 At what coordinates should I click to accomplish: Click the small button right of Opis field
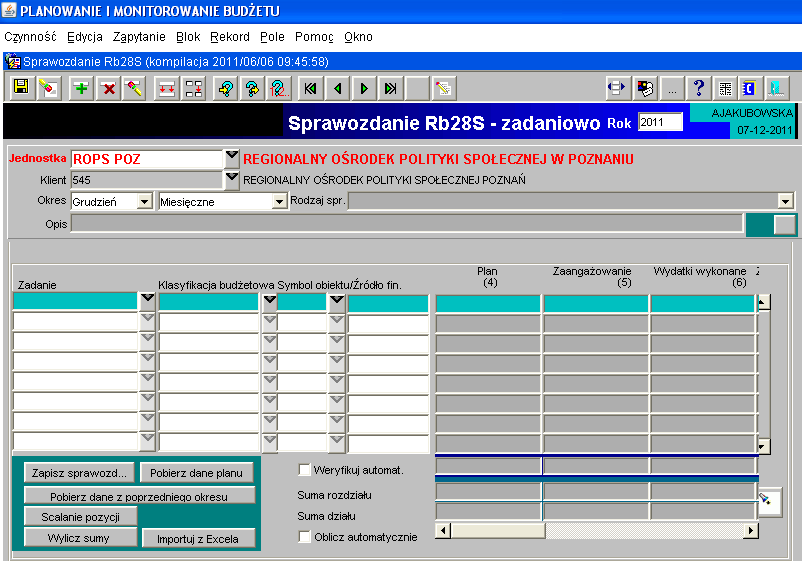pos(784,225)
